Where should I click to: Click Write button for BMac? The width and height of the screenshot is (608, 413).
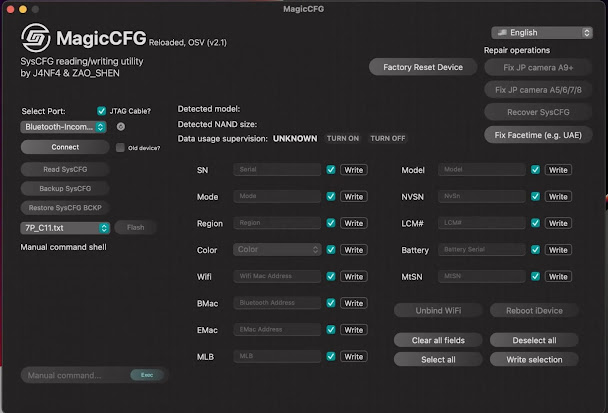point(354,303)
